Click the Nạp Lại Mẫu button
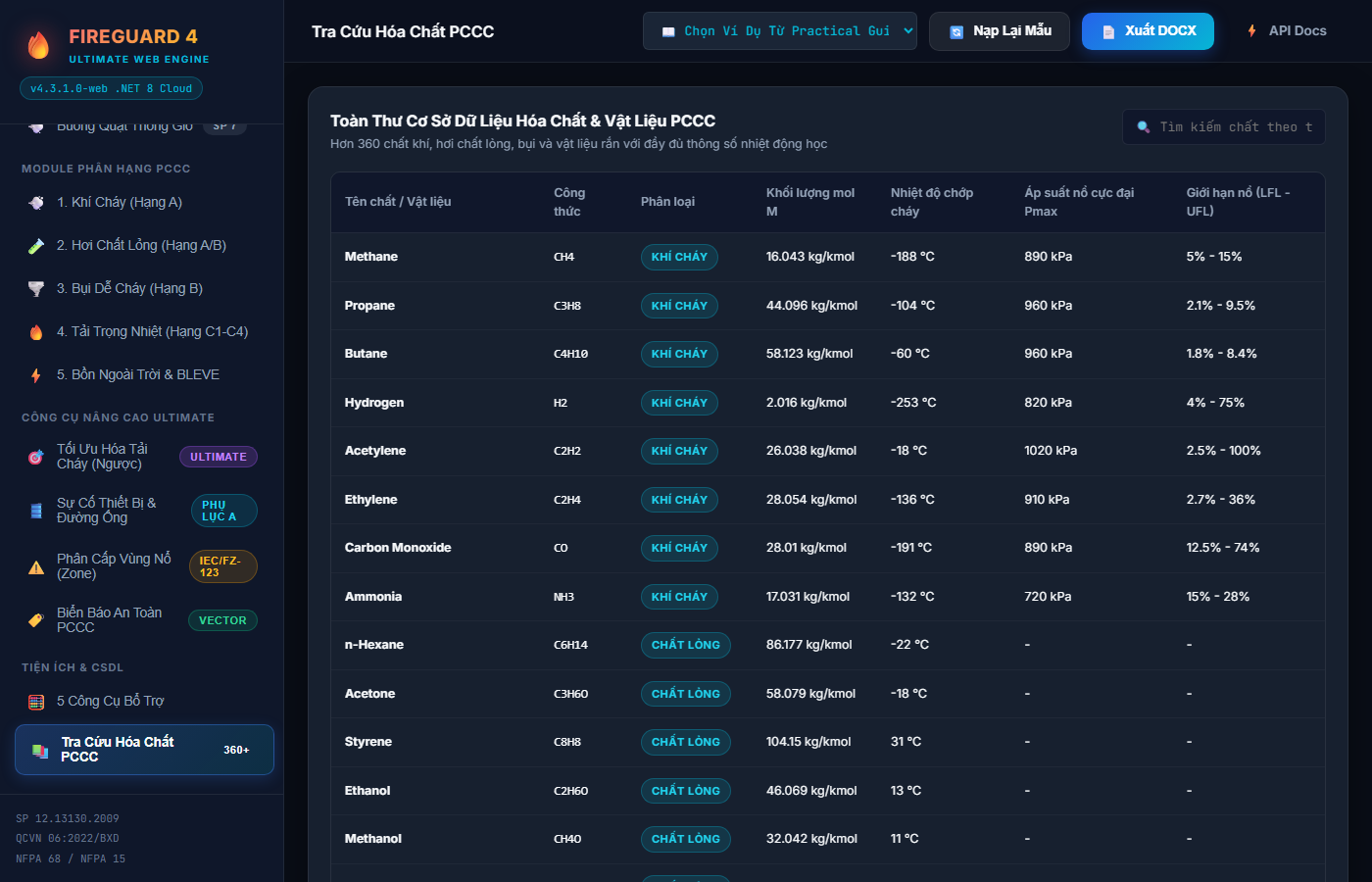Screen dimensions: 1372x882 [x=1000, y=31]
